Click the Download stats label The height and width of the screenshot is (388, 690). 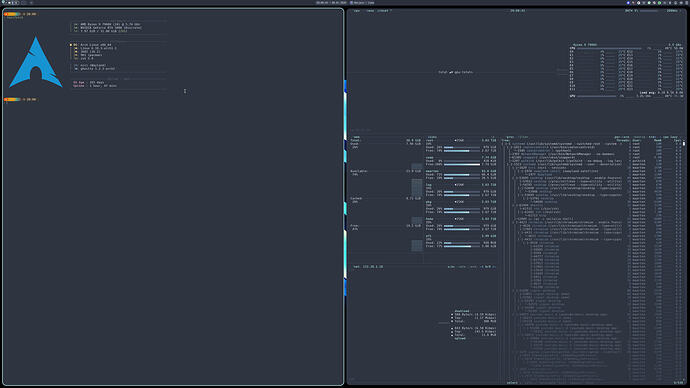click(462, 311)
